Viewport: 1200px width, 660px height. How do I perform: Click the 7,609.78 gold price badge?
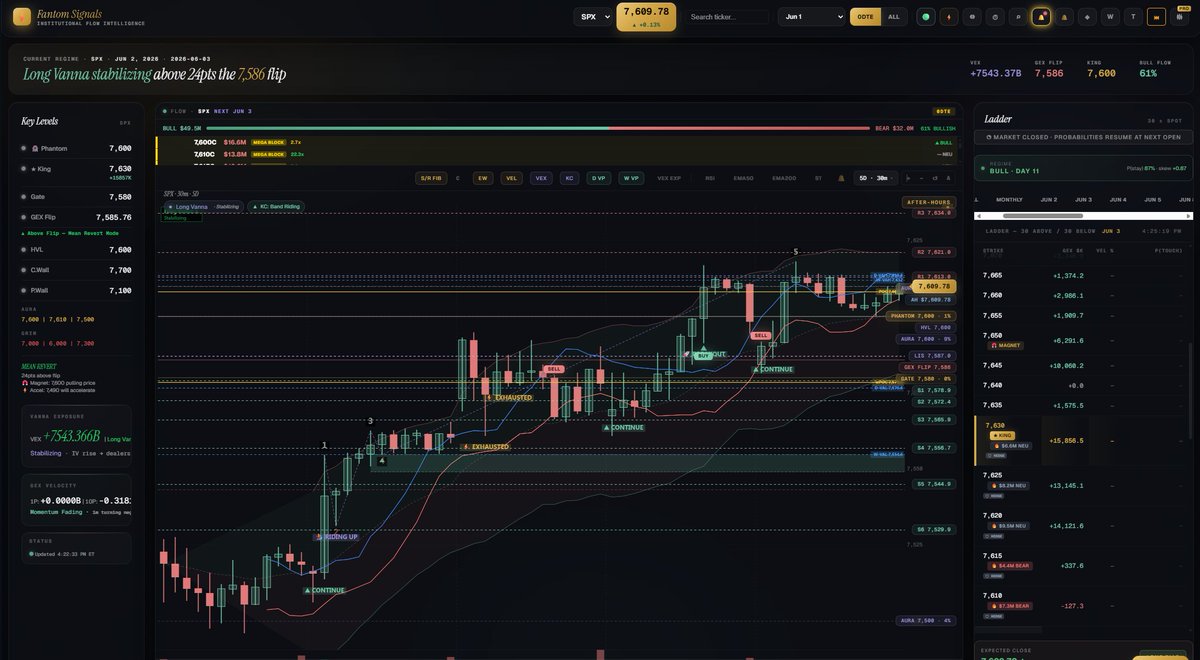coord(645,17)
